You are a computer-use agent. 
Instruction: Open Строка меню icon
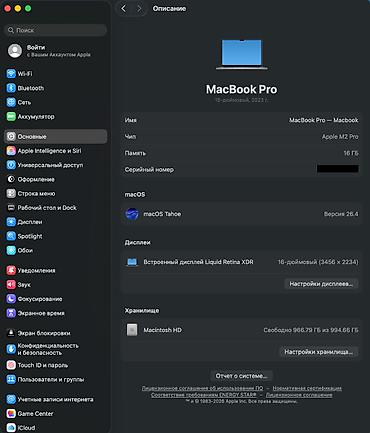pos(11,193)
